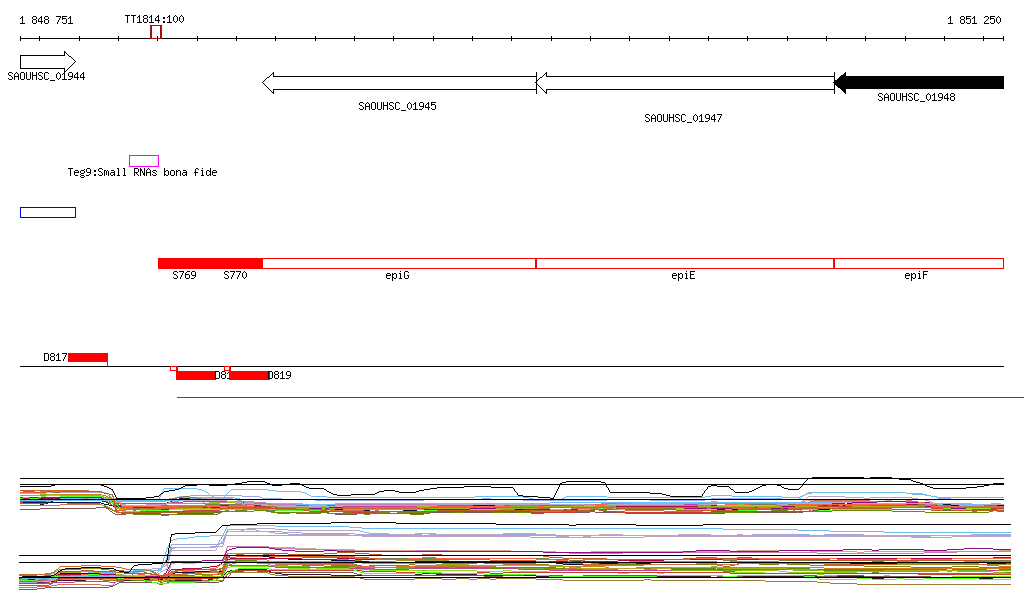Viewport: 1024px width, 611px height.
Task: Click the S770 segment label
Action: coord(235,275)
